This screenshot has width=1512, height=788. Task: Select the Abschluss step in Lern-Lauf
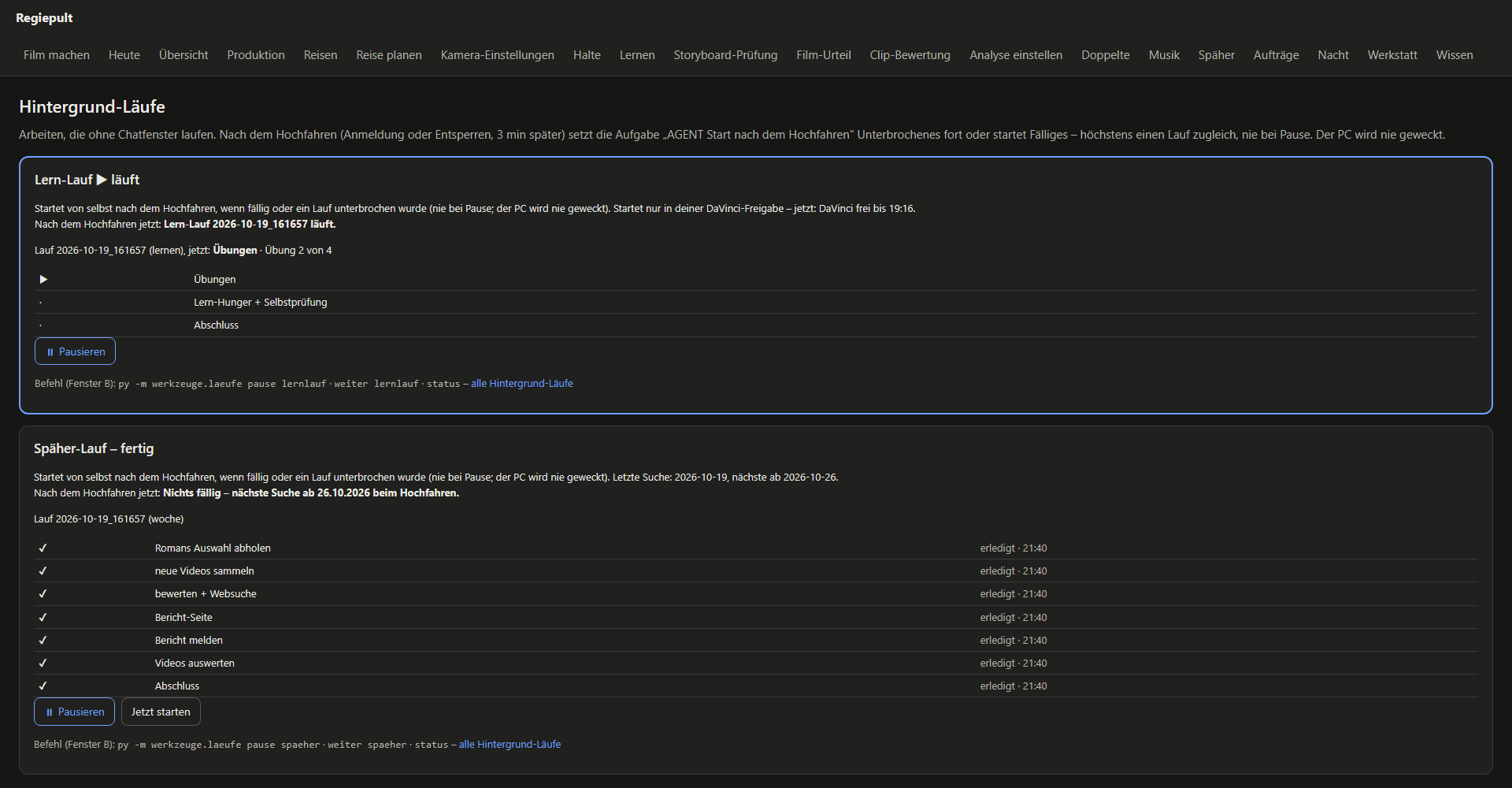[216, 325]
